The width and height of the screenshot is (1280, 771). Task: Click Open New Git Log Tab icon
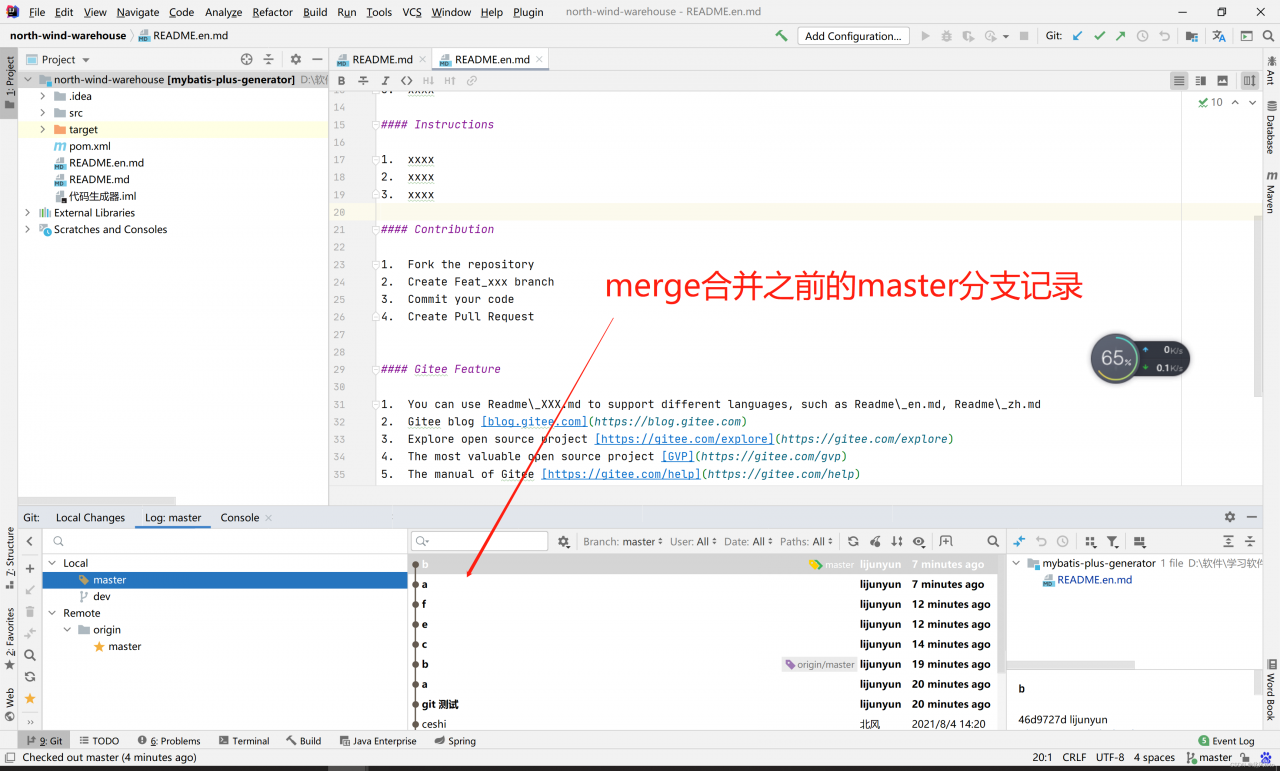click(x=946, y=541)
